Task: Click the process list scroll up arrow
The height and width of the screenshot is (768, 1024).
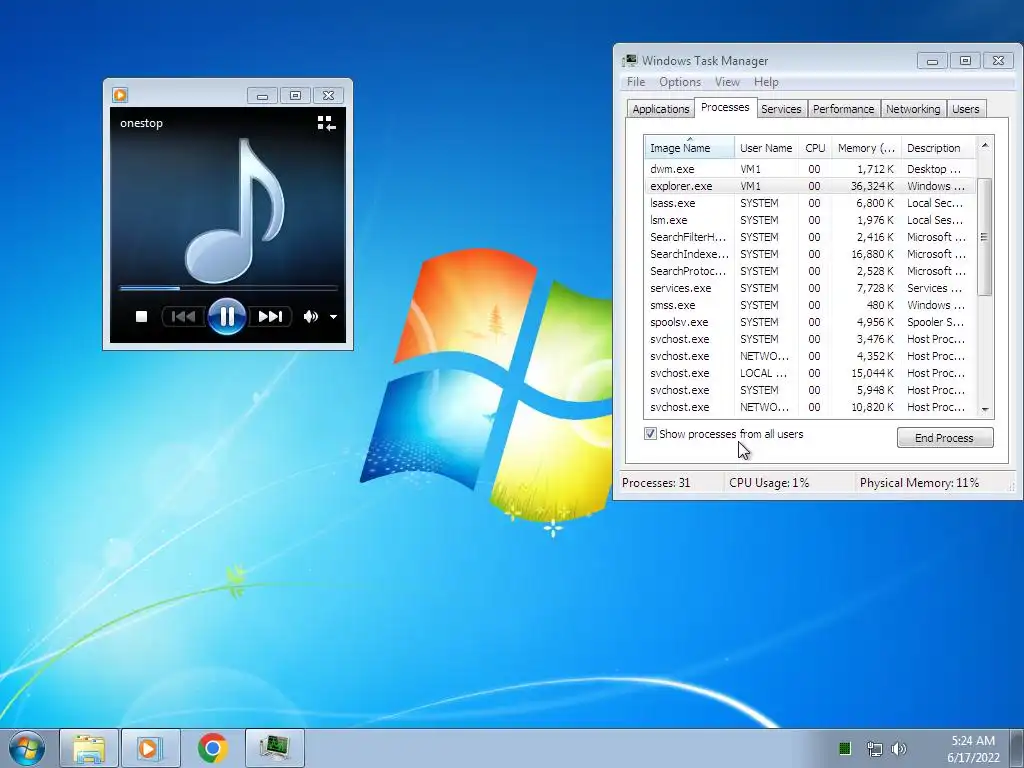Action: click(985, 145)
